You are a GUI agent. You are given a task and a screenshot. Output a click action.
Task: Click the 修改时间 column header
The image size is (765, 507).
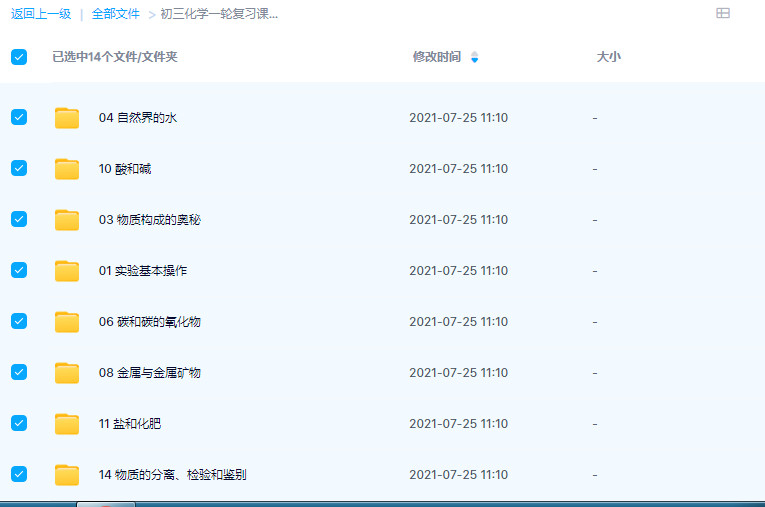[x=437, y=57]
